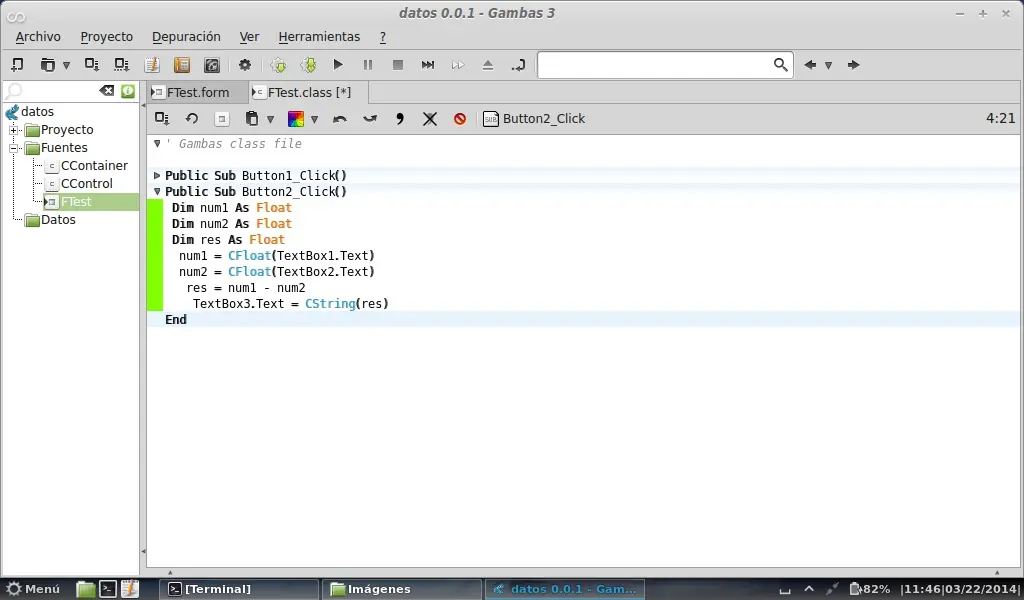Click the step-forward debug icon
Image resolution: width=1024 pixels, height=600 pixels.
click(x=428, y=65)
